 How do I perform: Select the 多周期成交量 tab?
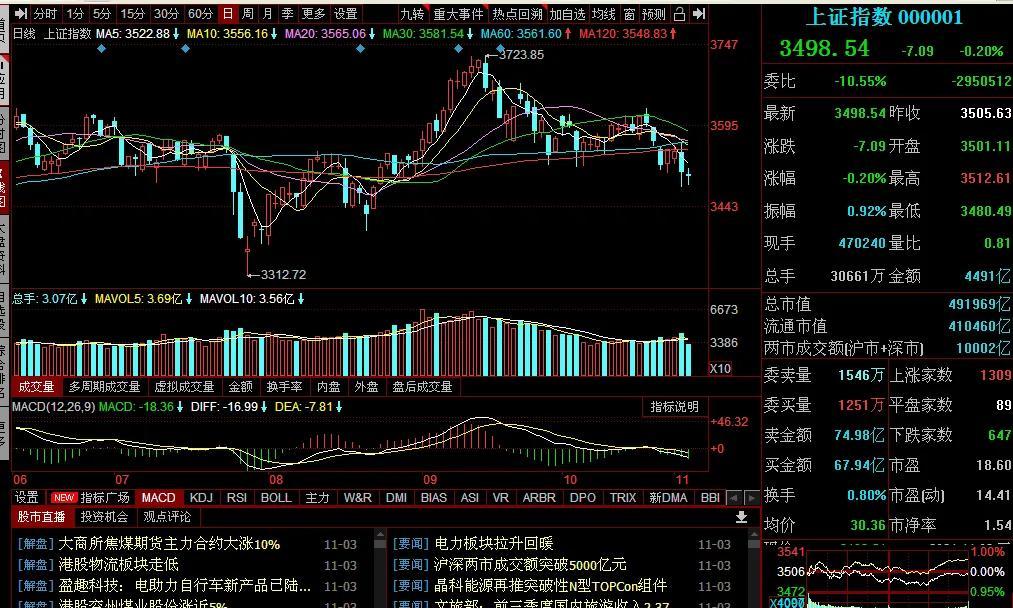tap(105, 387)
